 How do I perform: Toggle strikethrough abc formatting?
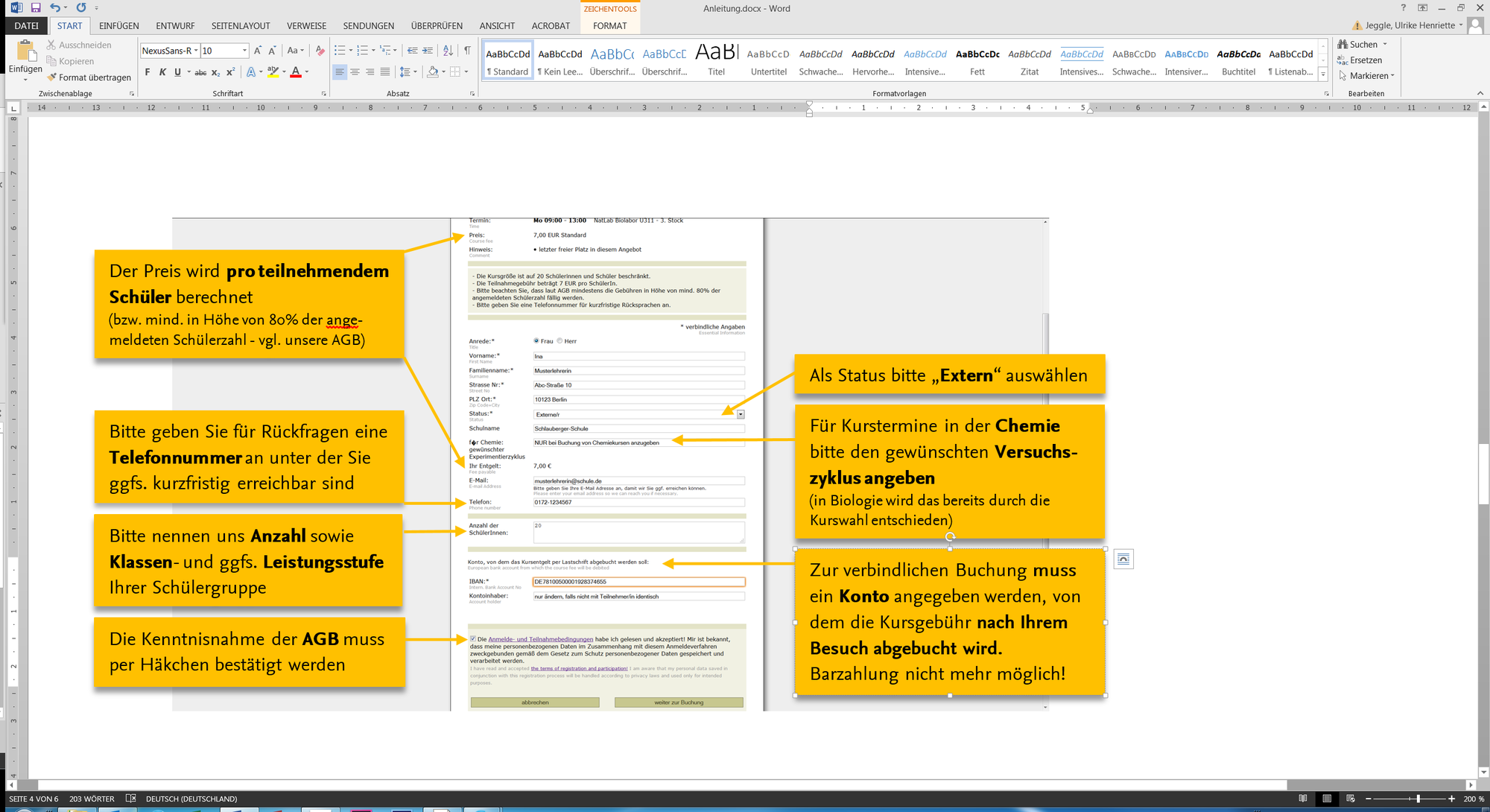pos(200,72)
